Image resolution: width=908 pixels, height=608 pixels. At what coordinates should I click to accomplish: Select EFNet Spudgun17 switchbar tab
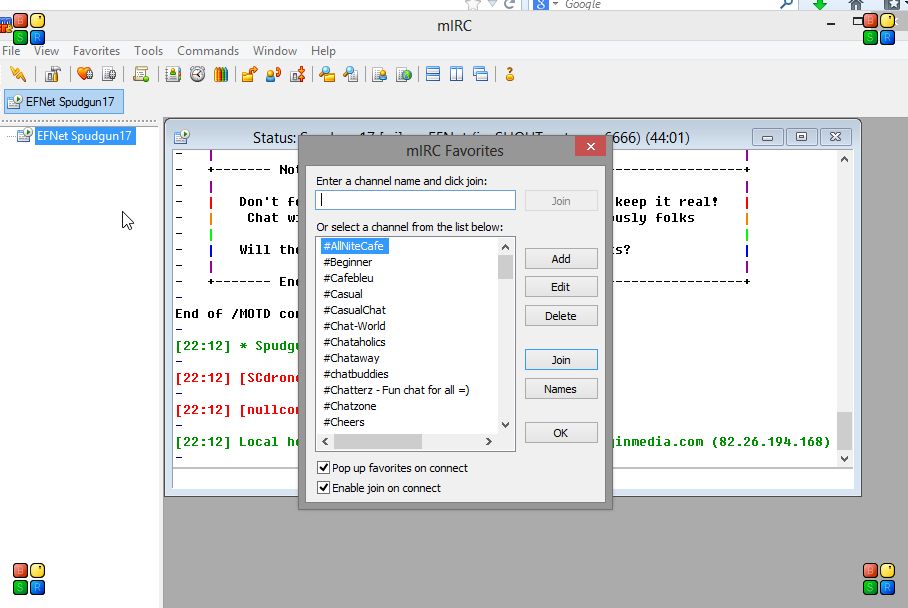click(64, 102)
